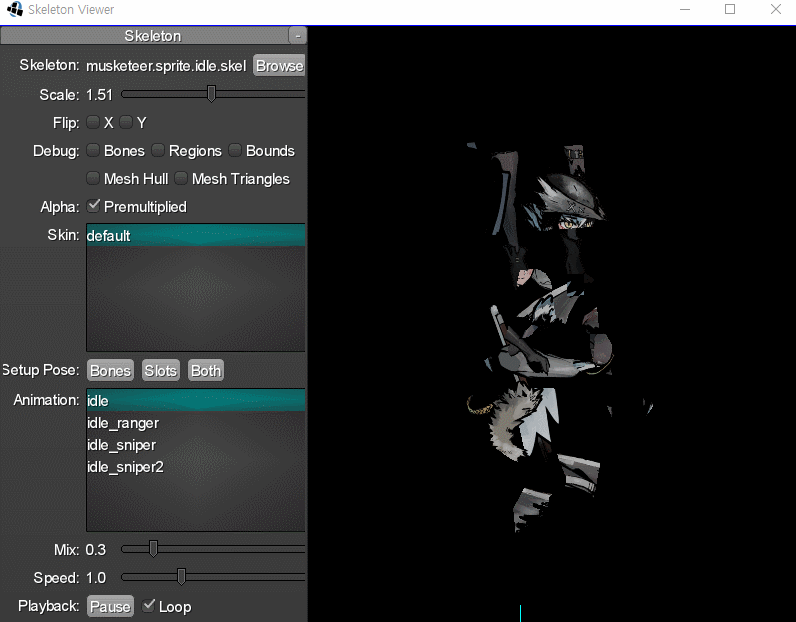The image size is (796, 622).
Task: Select the idle_ranger animation
Action: [x=196, y=423]
